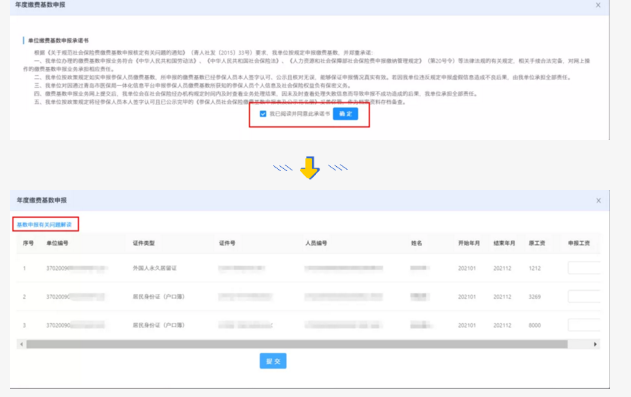Screen dimensions: 631x397
Task: Click the 单位编号 column header
Action: (57, 243)
